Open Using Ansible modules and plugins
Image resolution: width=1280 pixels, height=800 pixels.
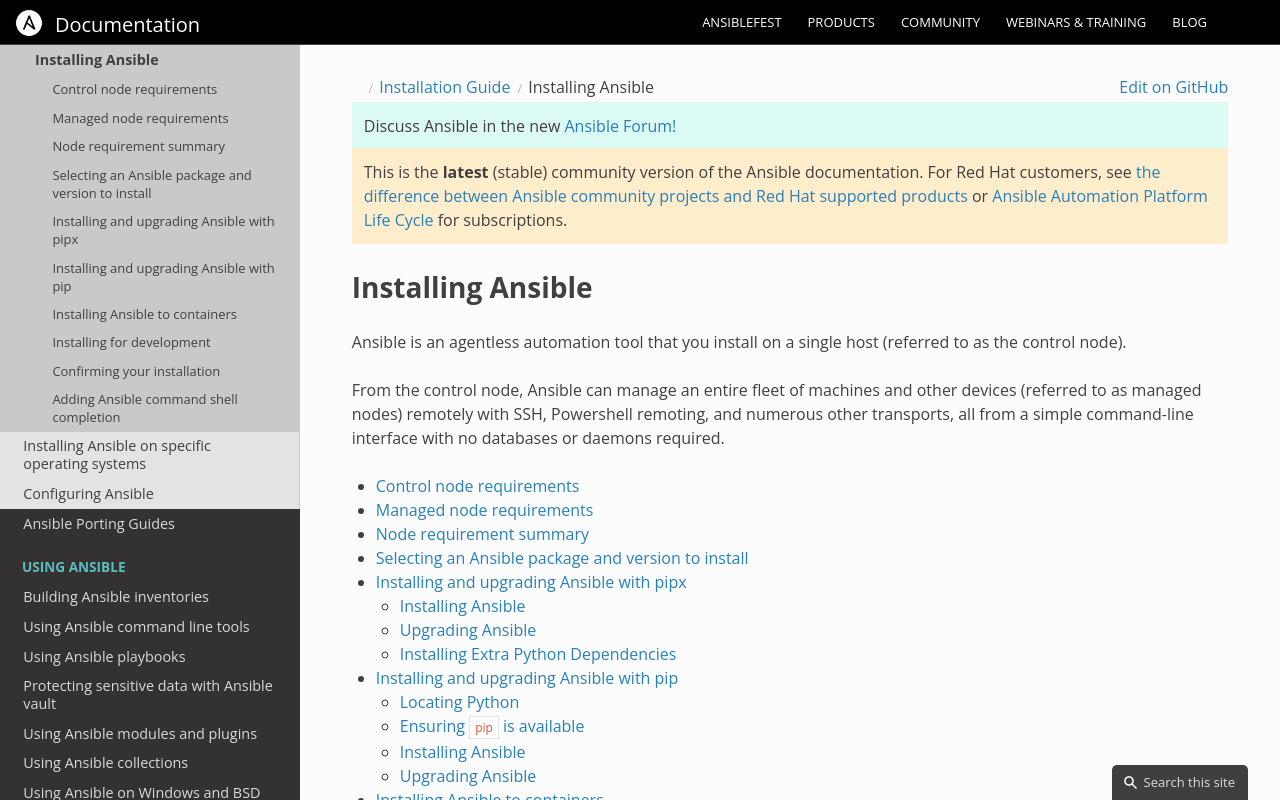[140, 734]
